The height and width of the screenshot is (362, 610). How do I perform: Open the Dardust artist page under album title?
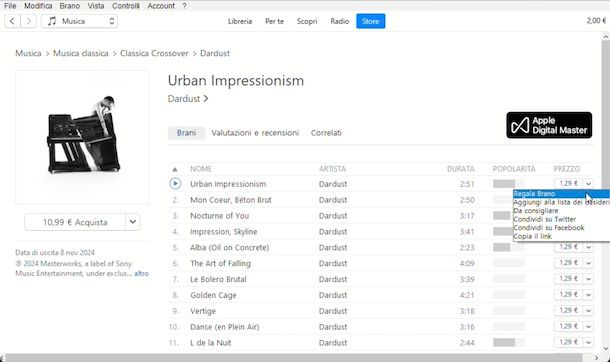188,99
